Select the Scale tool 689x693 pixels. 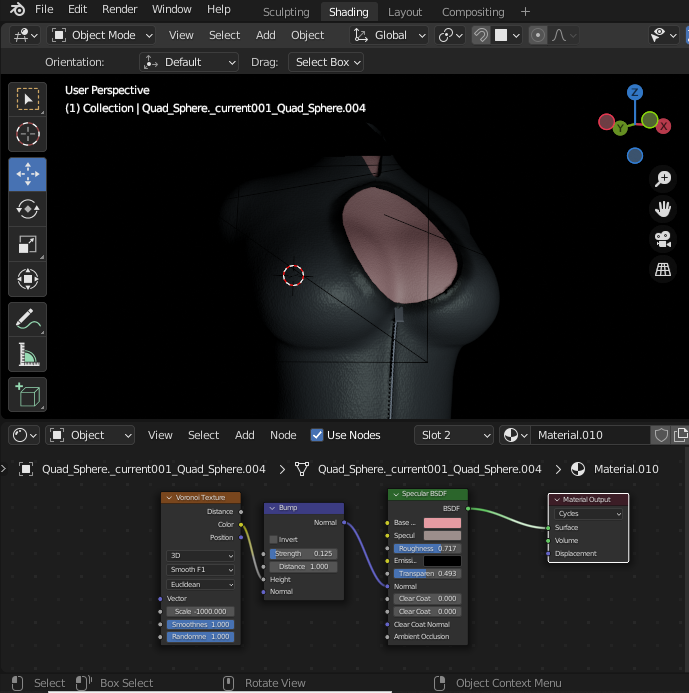tap(27, 244)
